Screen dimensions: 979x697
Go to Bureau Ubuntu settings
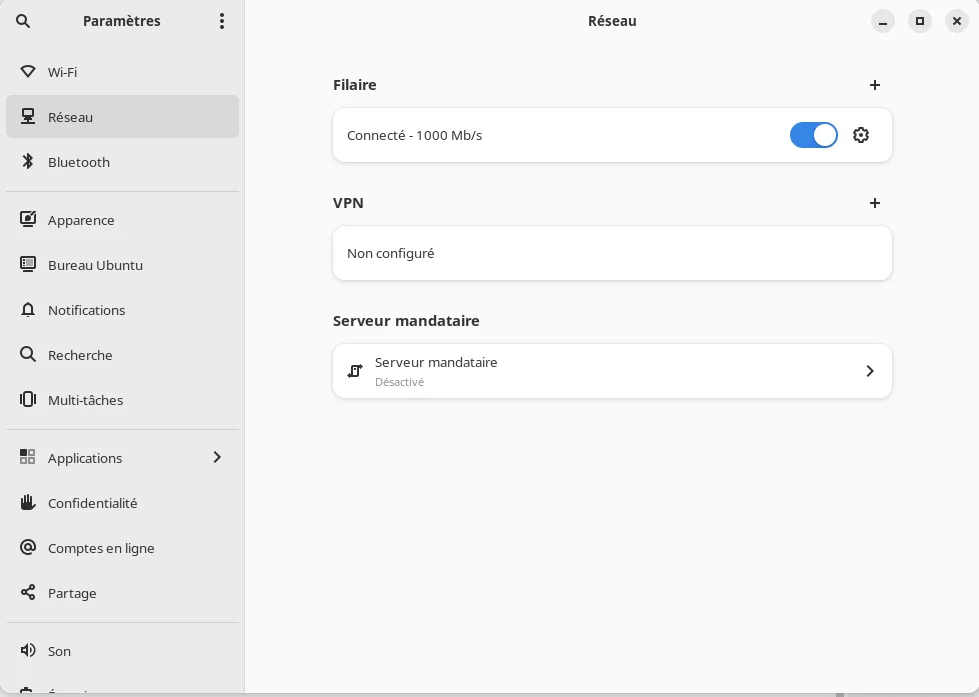(x=122, y=265)
